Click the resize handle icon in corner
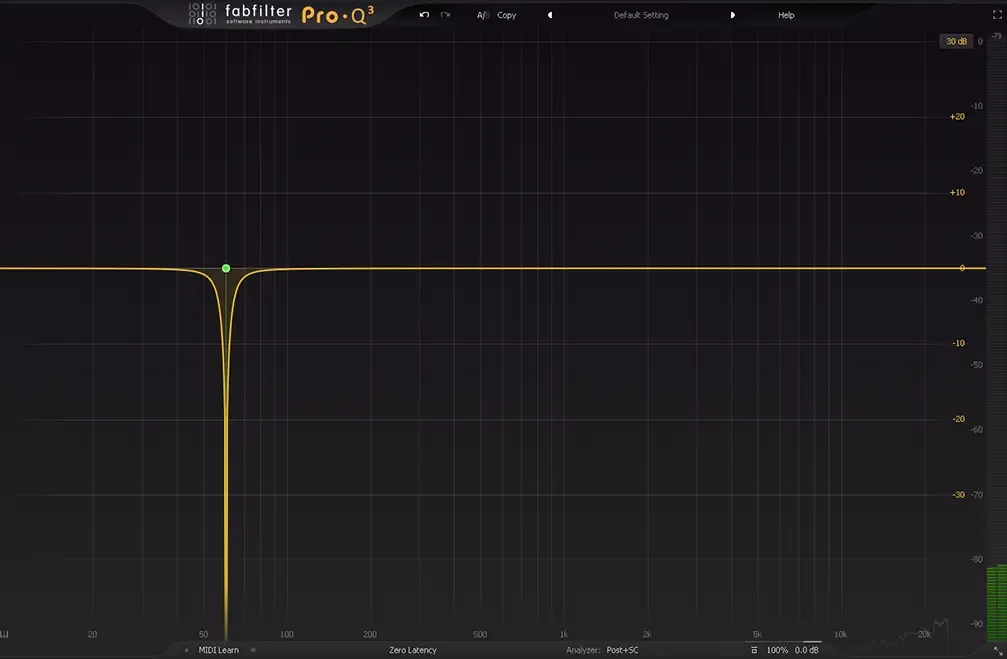1007x659 pixels. point(998,651)
